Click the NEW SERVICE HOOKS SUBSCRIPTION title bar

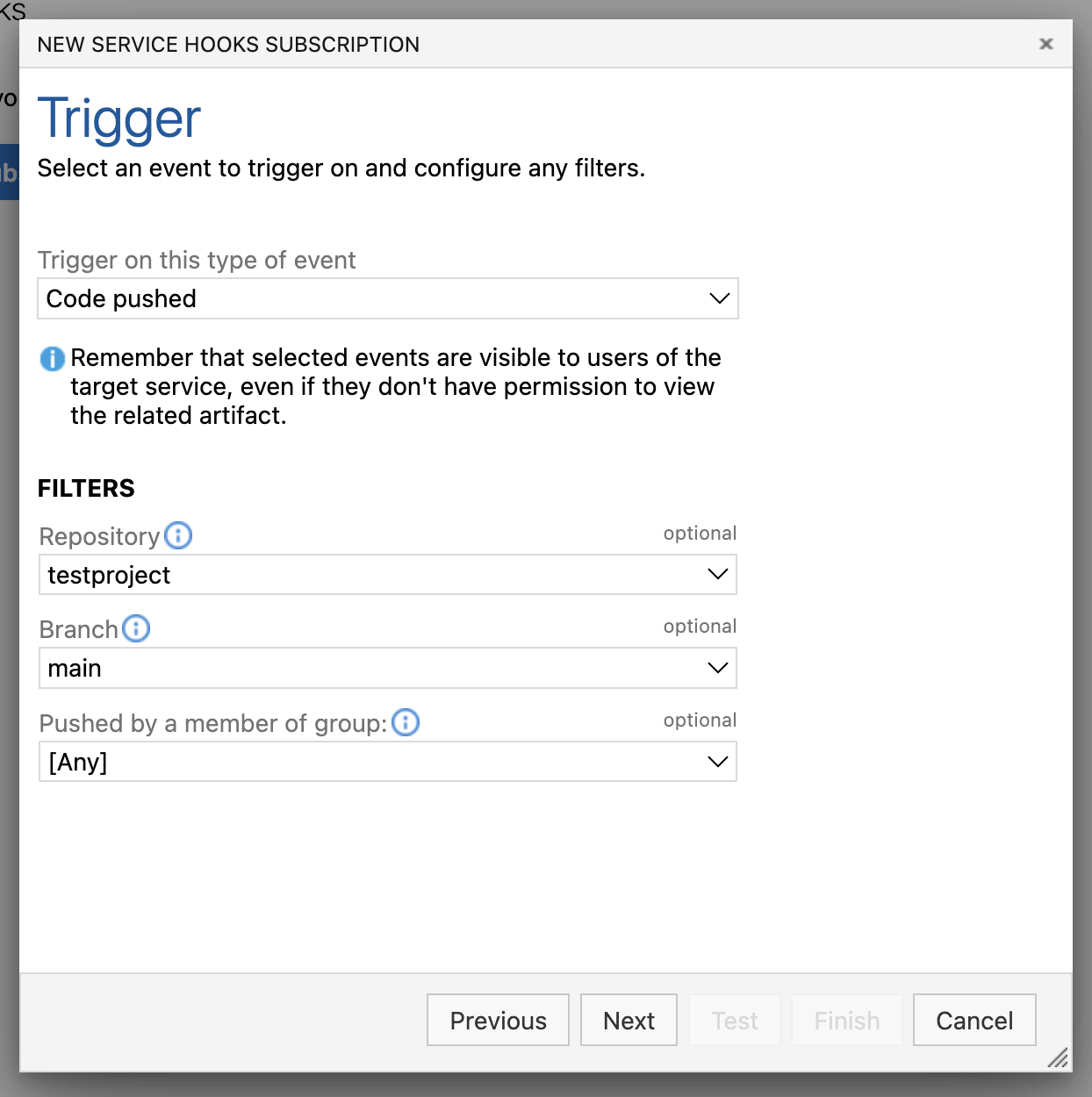227,44
